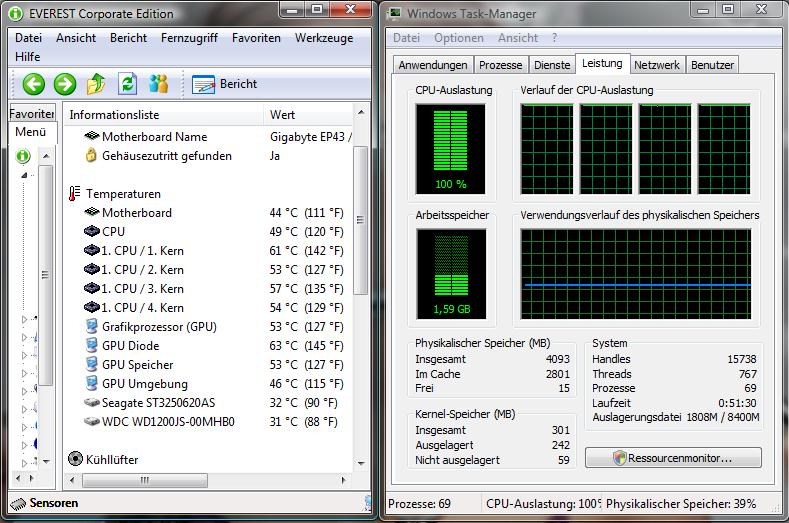789x523 pixels.
Task: Click the physical memory usage history graph
Action: tap(636, 274)
